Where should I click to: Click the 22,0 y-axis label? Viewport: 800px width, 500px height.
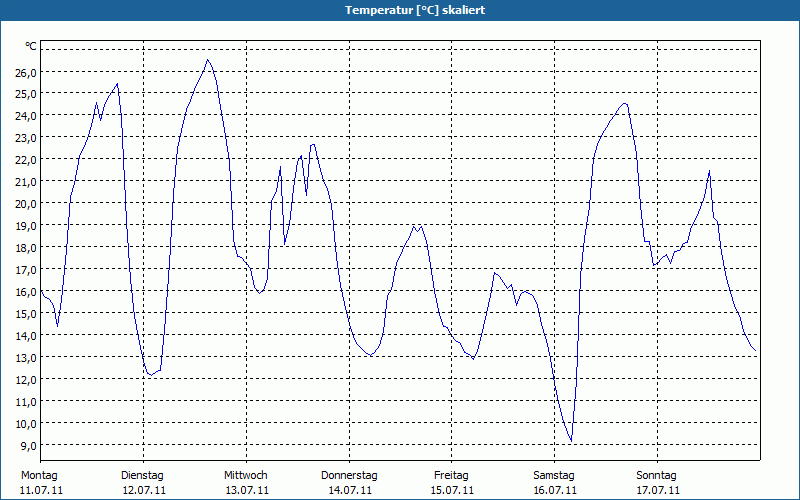point(26,160)
